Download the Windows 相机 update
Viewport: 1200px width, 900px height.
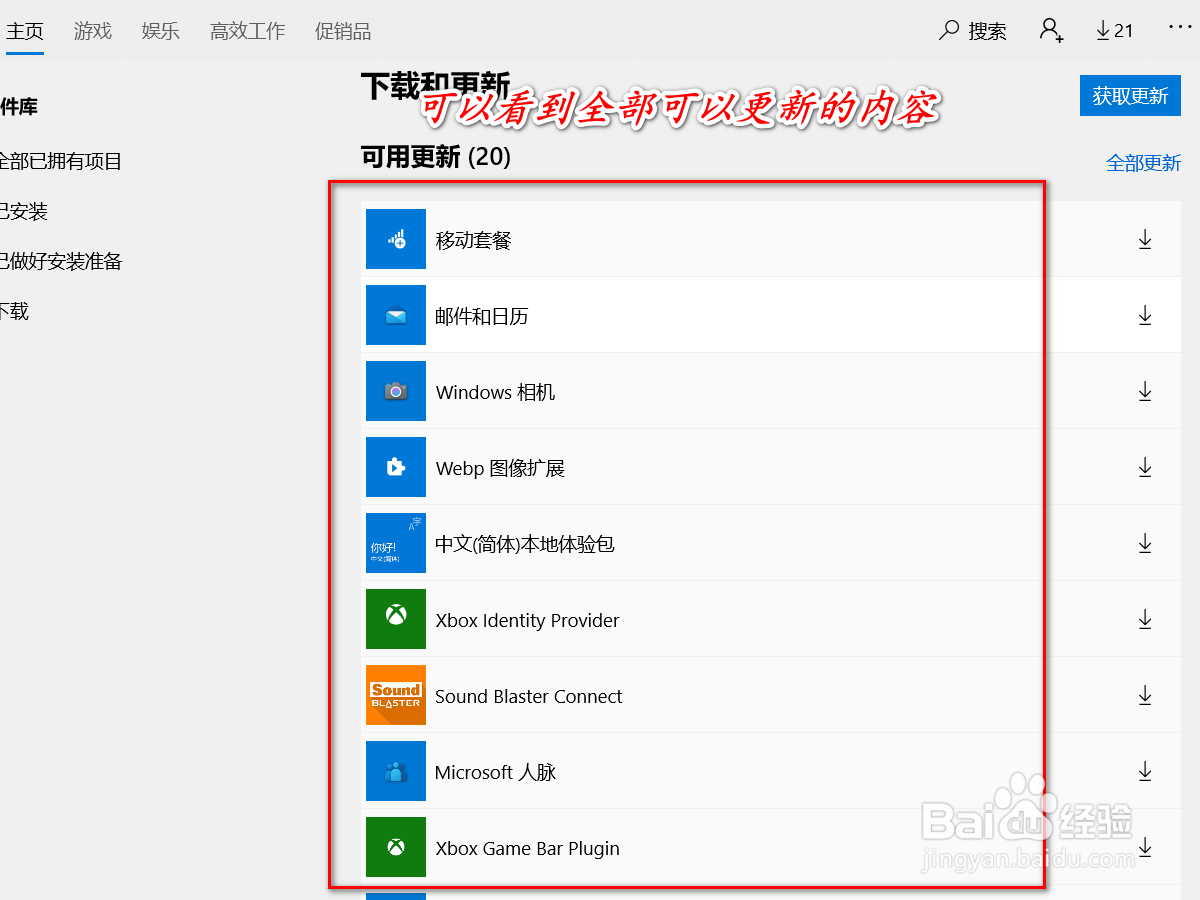[x=1144, y=391]
